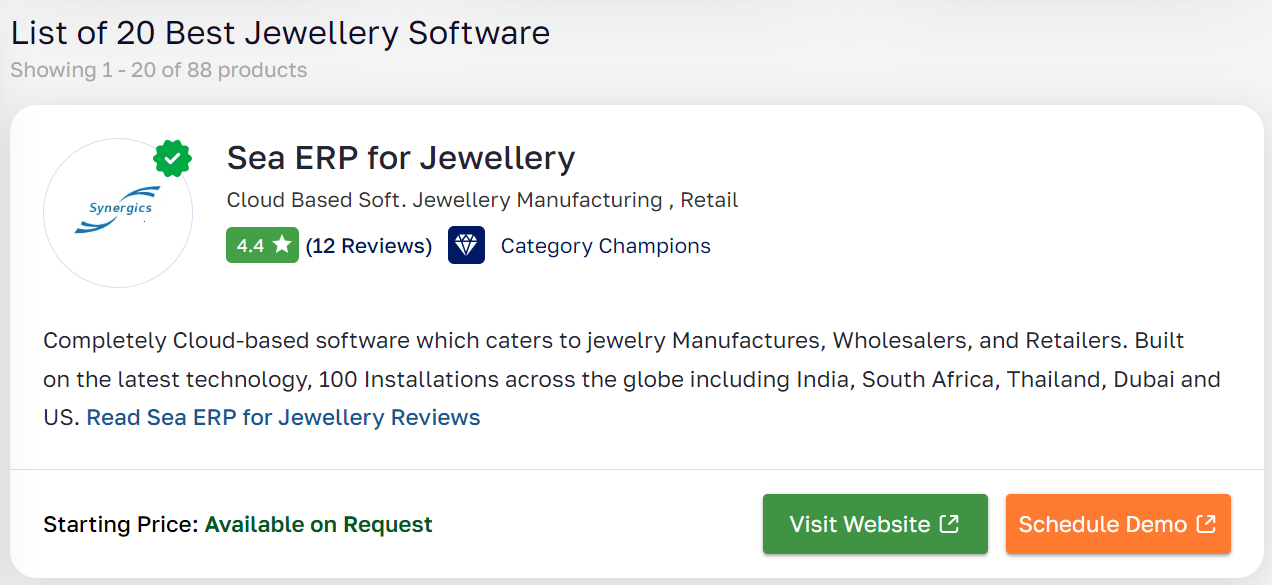Click the word Retail in the subtitle
Image resolution: width=1272 pixels, height=585 pixels.
709,200
